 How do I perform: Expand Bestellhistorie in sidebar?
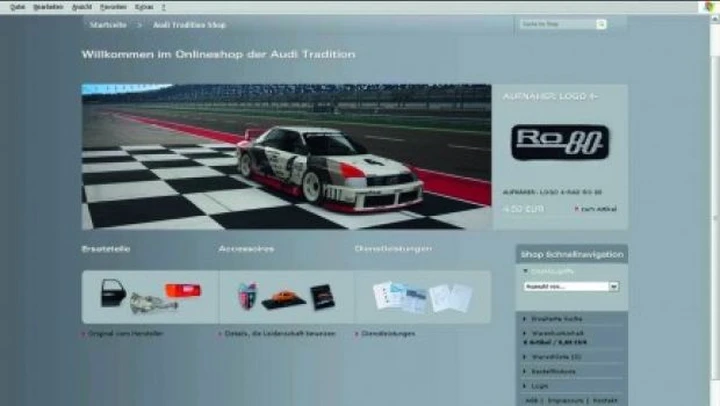[x=549, y=371]
